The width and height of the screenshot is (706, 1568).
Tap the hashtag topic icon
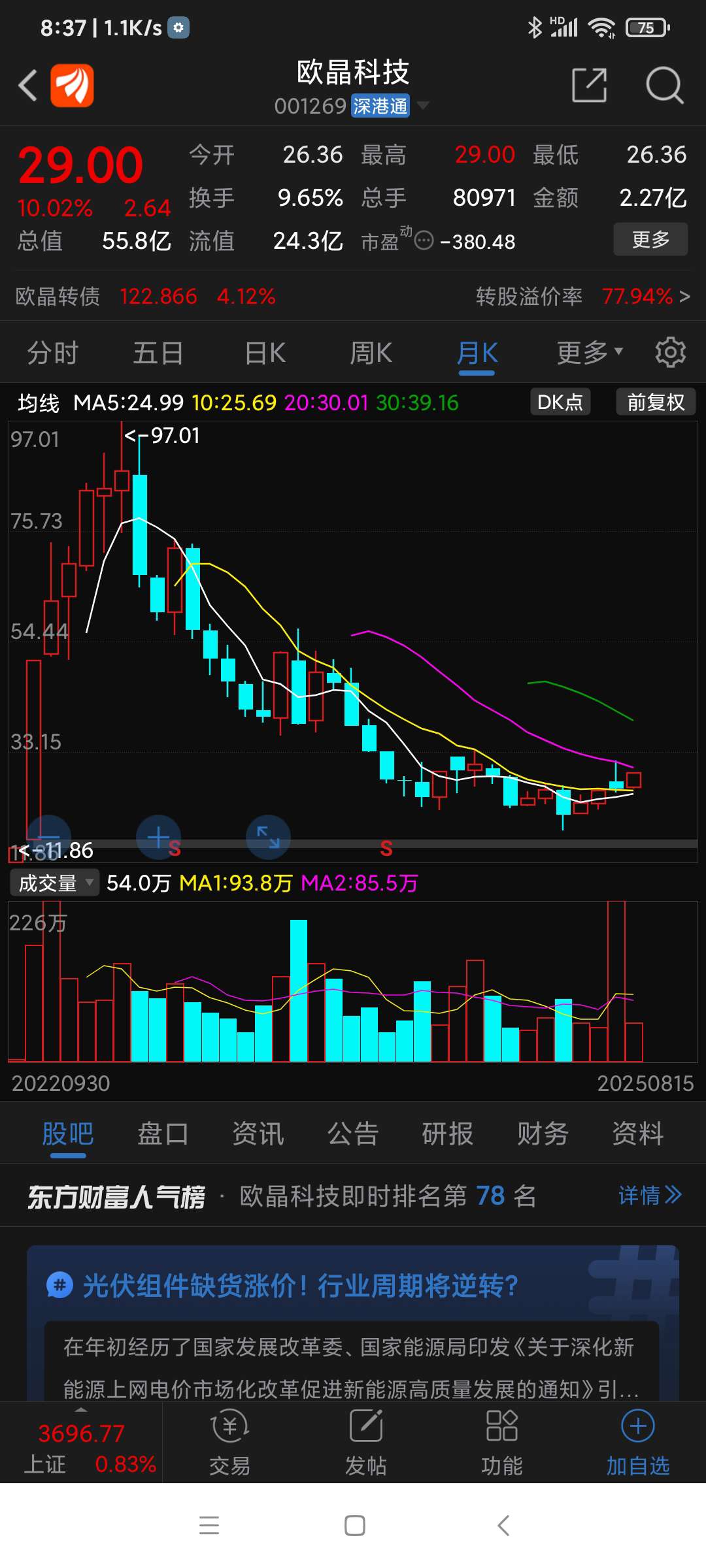tap(59, 1285)
